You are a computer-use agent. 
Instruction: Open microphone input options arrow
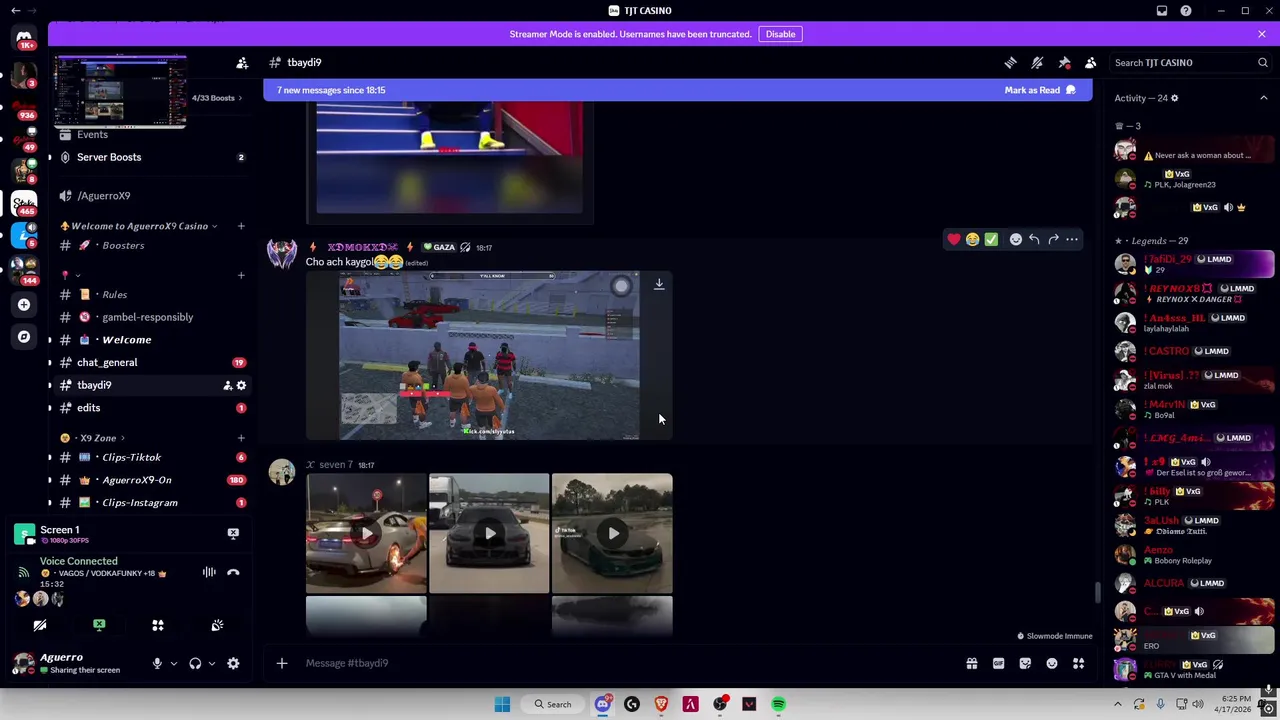[173, 663]
